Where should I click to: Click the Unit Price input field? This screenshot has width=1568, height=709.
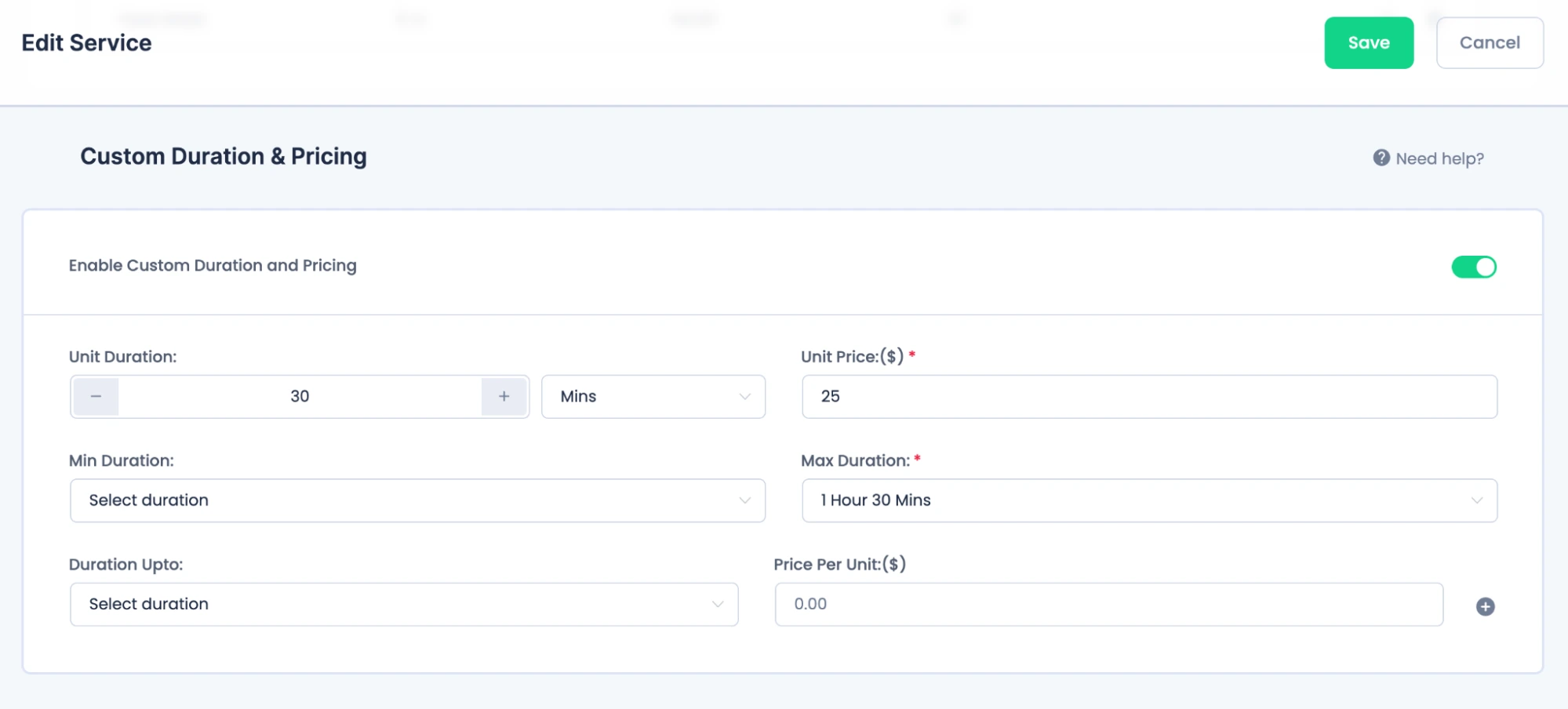1149,397
